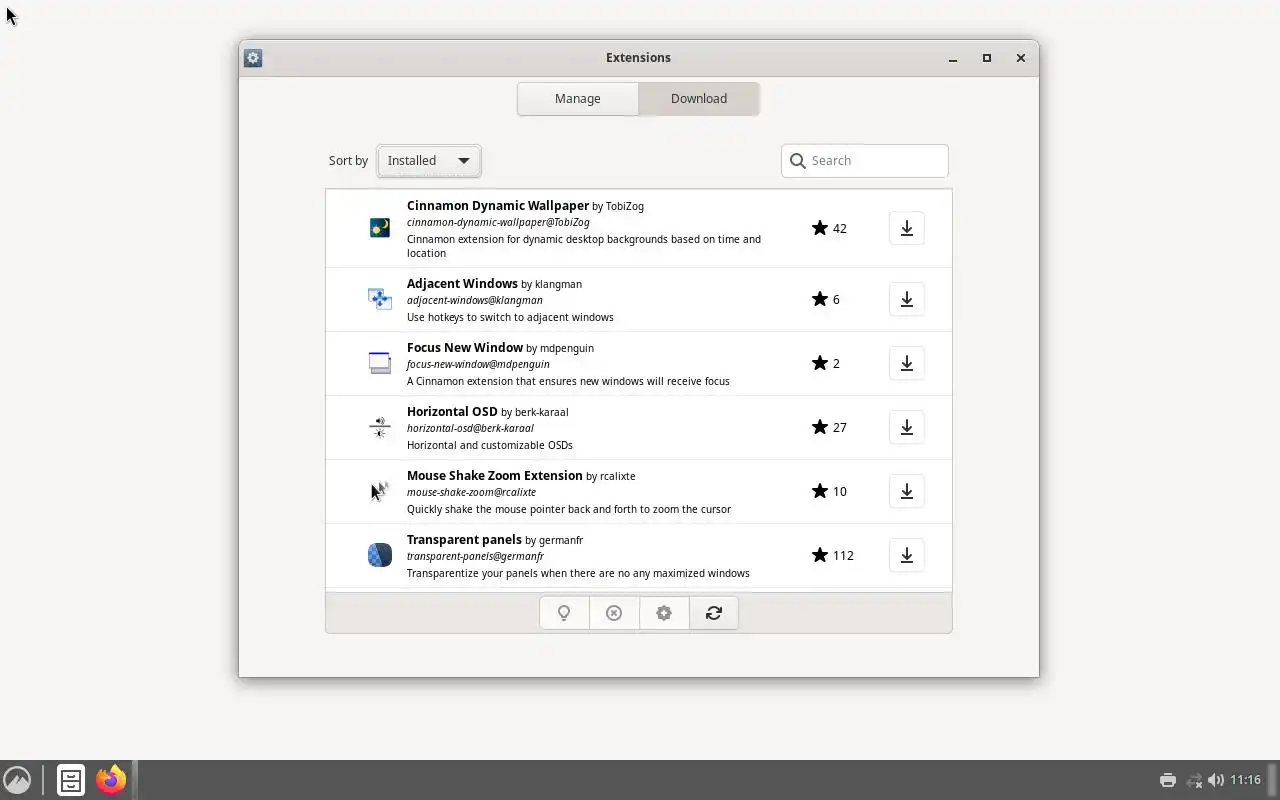Select the Horizontal OSD title
Image resolution: width=1280 pixels, height=800 pixels.
click(452, 412)
